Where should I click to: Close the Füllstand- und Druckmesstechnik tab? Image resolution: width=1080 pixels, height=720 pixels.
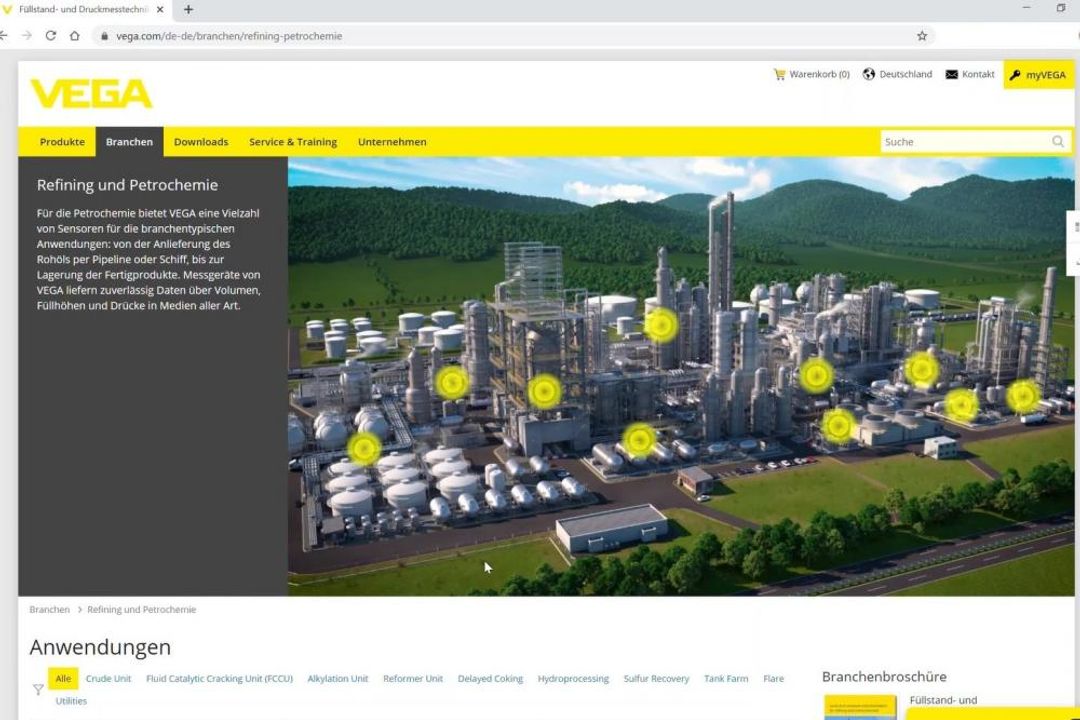pyautogui.click(x=160, y=10)
